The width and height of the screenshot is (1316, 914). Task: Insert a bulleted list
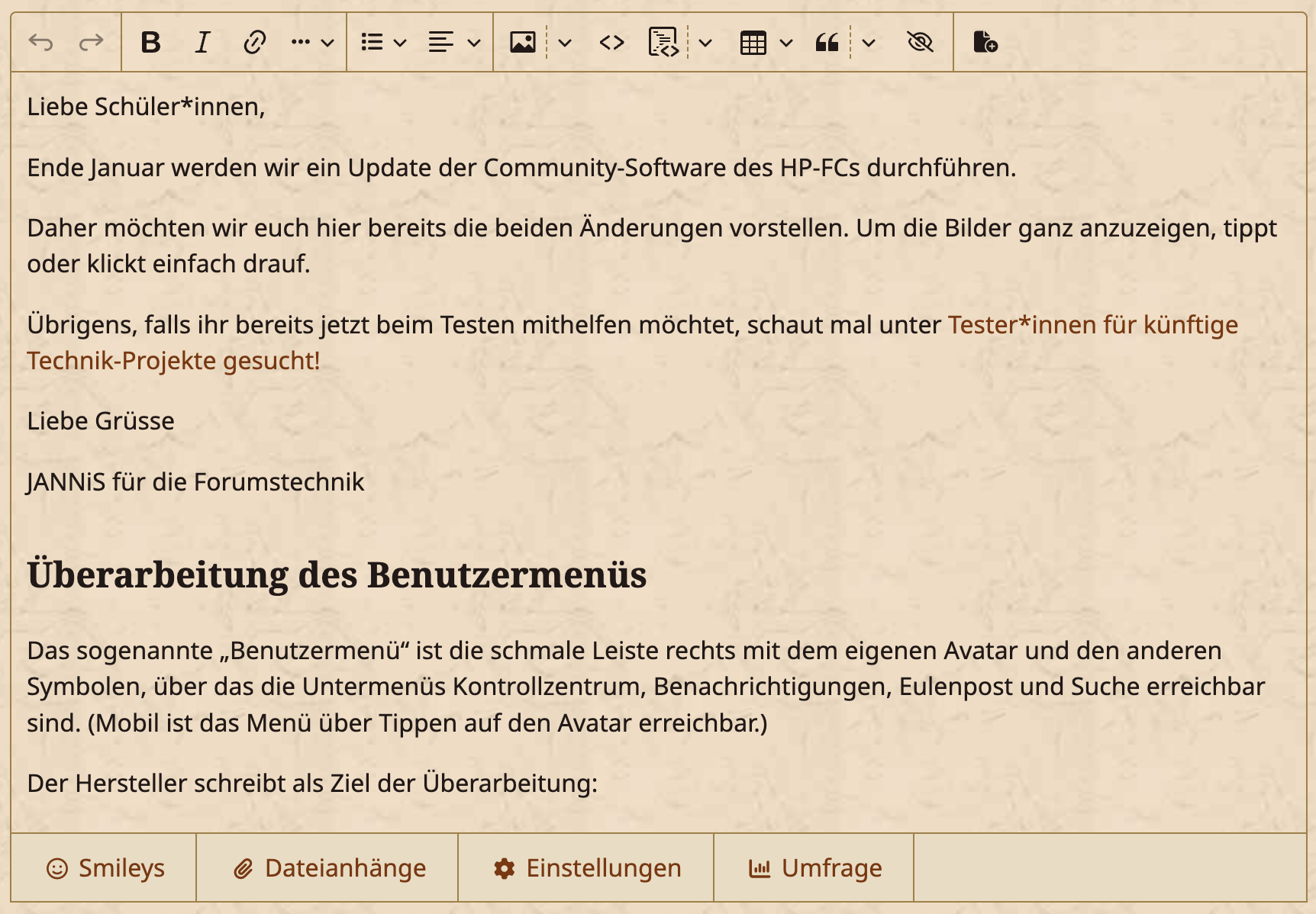372,43
